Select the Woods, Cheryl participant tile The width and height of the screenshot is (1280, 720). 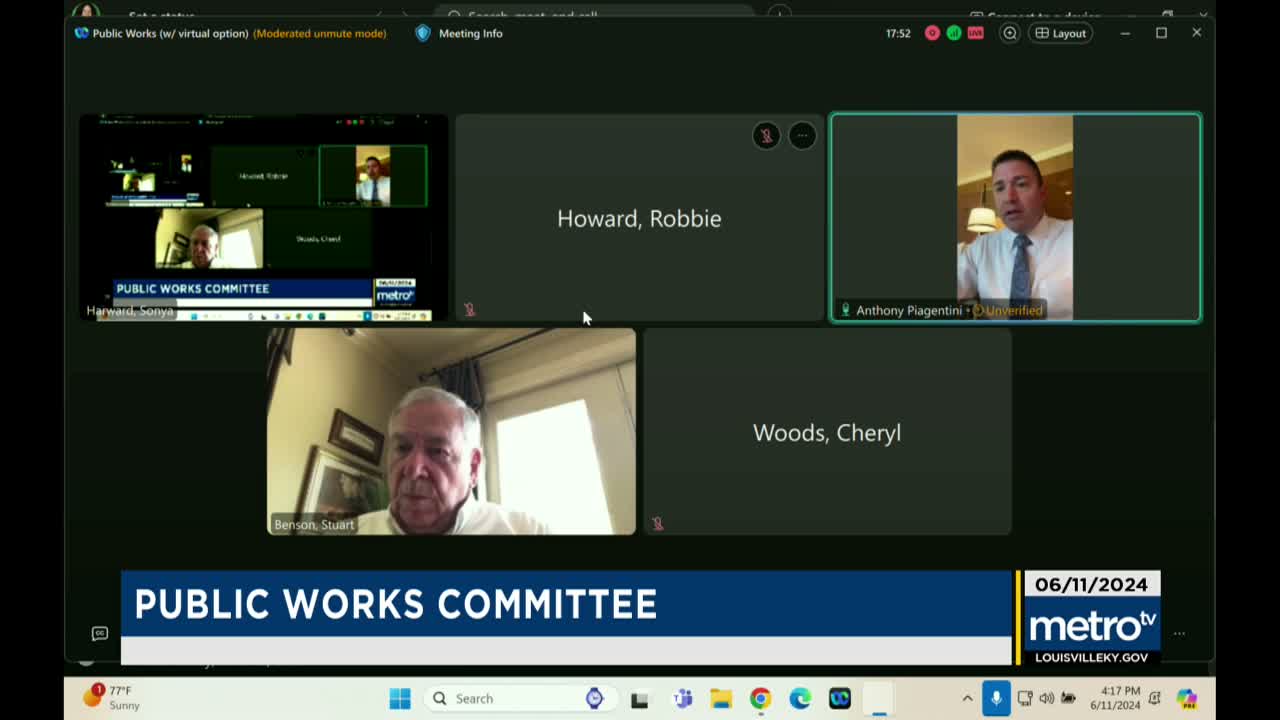point(827,432)
